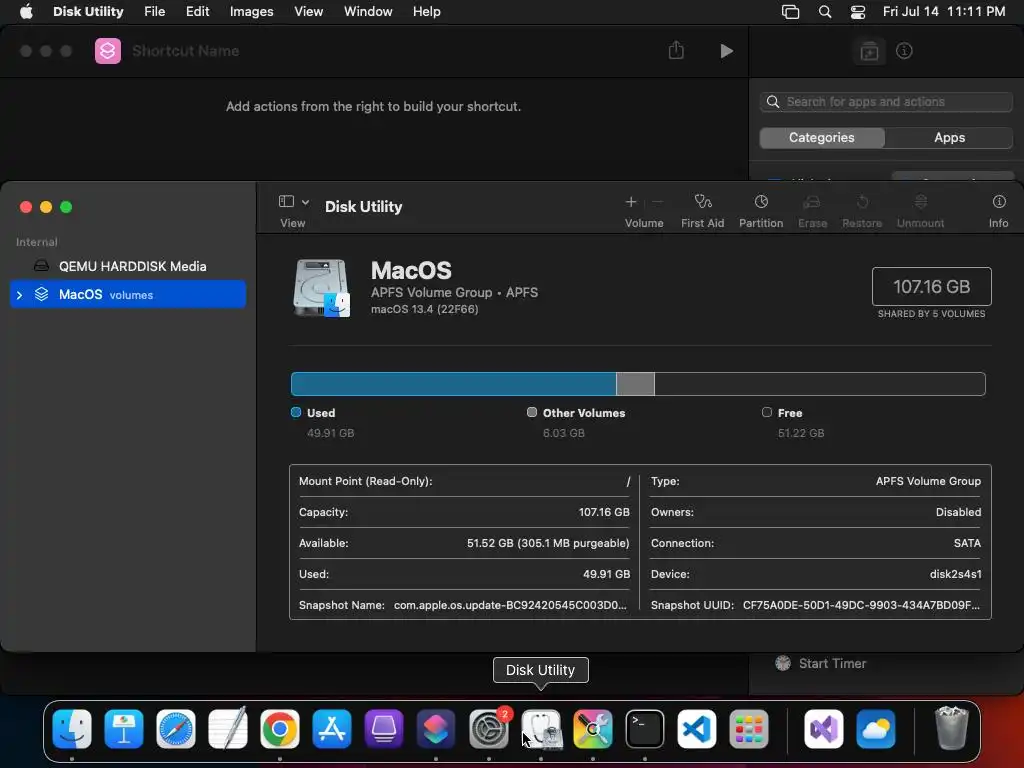Viewport: 1024px width, 768px height.
Task: Open System Settings from the Dock
Action: pos(488,729)
